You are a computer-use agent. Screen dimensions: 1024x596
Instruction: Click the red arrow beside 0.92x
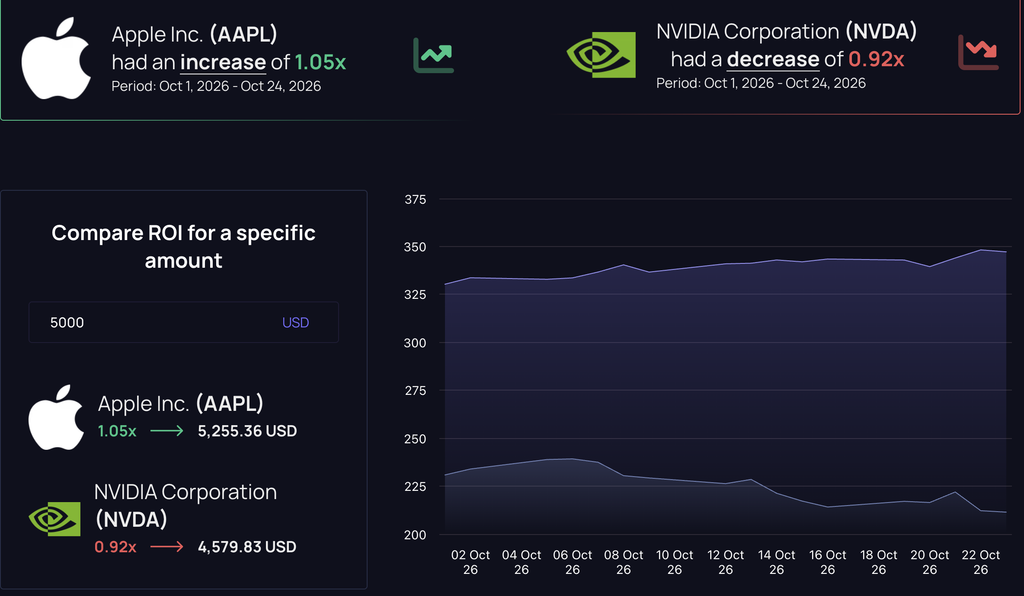pyautogui.click(x=167, y=546)
